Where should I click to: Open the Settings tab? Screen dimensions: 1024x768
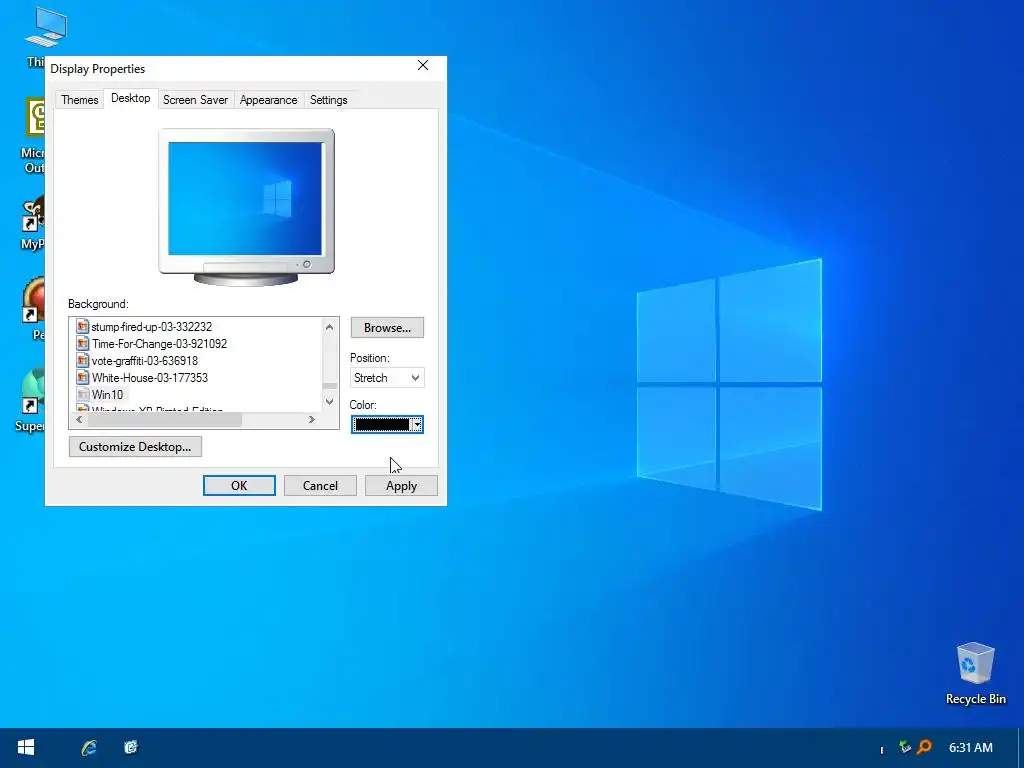328,100
